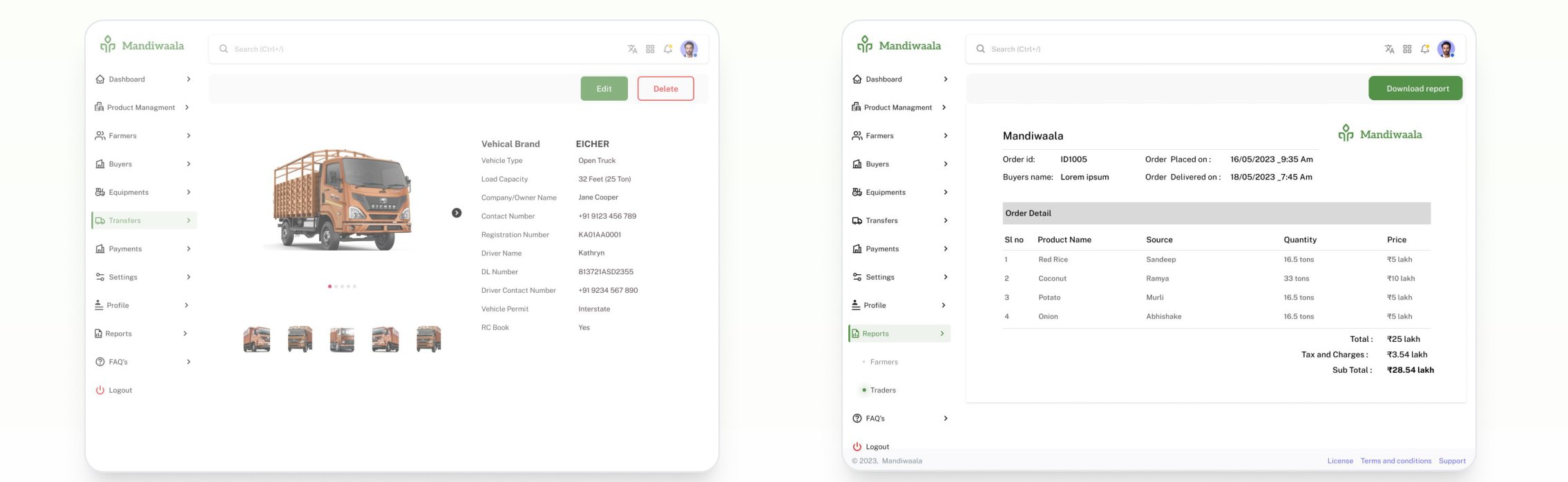This screenshot has height=482, width=1568.
Task: Open the Terms and conditions link
Action: pos(1396,461)
